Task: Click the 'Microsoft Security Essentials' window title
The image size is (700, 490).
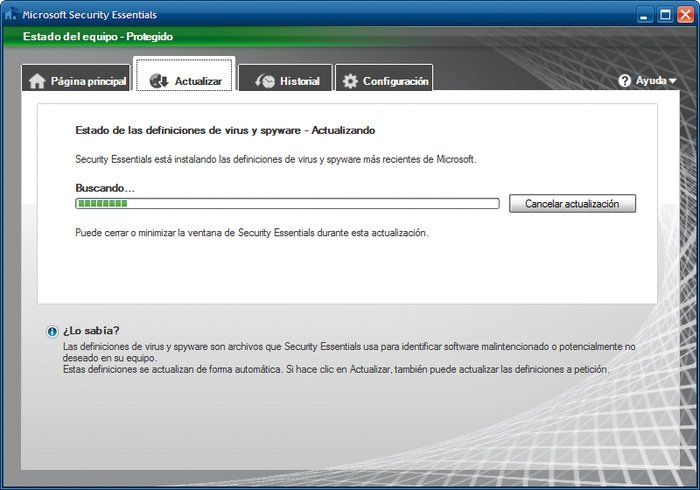Action: coord(89,15)
